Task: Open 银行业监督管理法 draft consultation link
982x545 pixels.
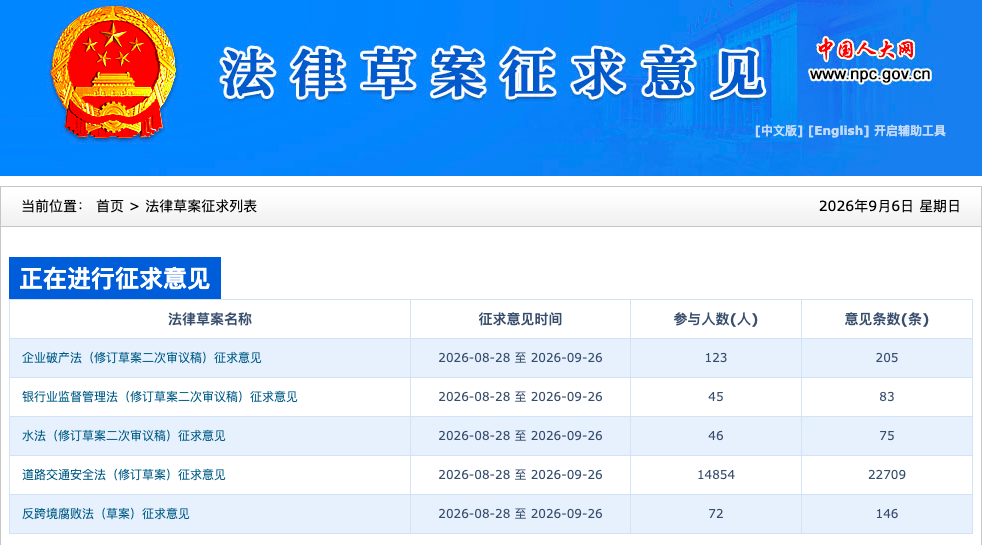Action: (160, 397)
